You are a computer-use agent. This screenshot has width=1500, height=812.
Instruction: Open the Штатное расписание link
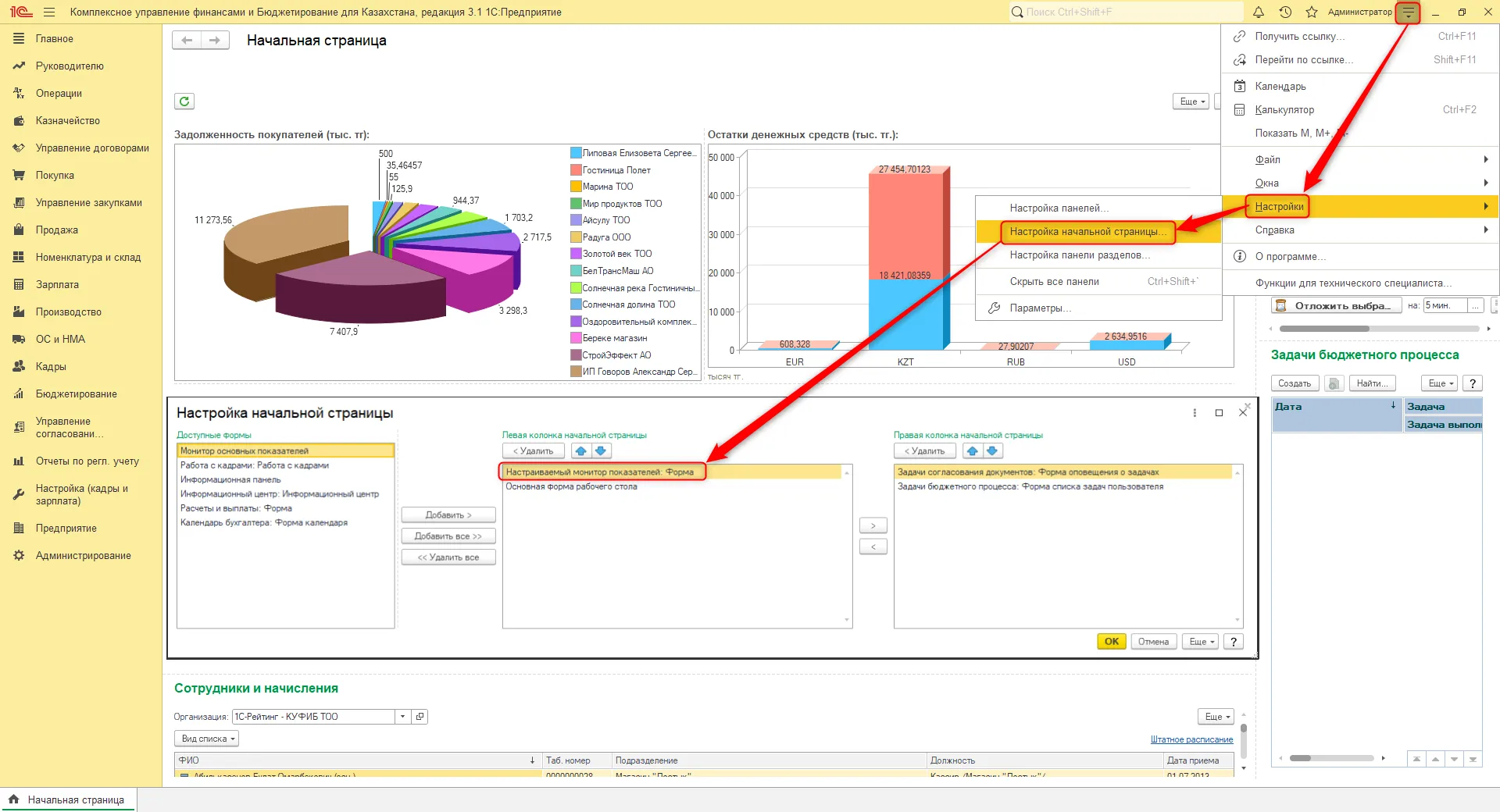1191,739
